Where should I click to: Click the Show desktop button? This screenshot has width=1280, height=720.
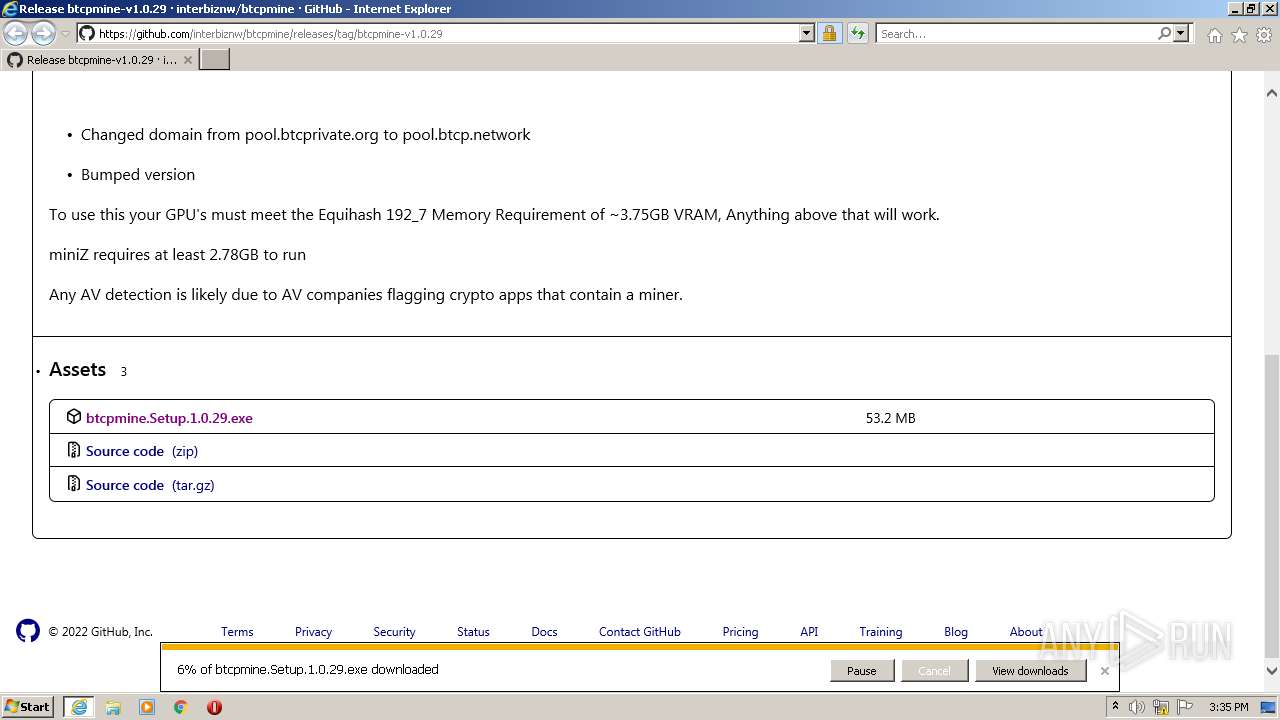coord(1270,707)
